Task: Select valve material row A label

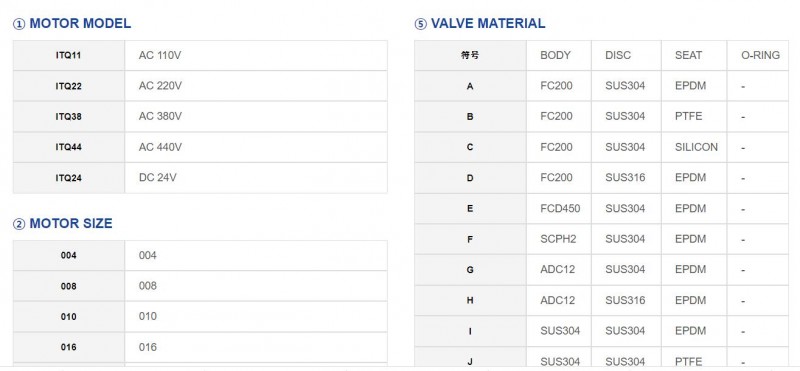Action: point(470,86)
